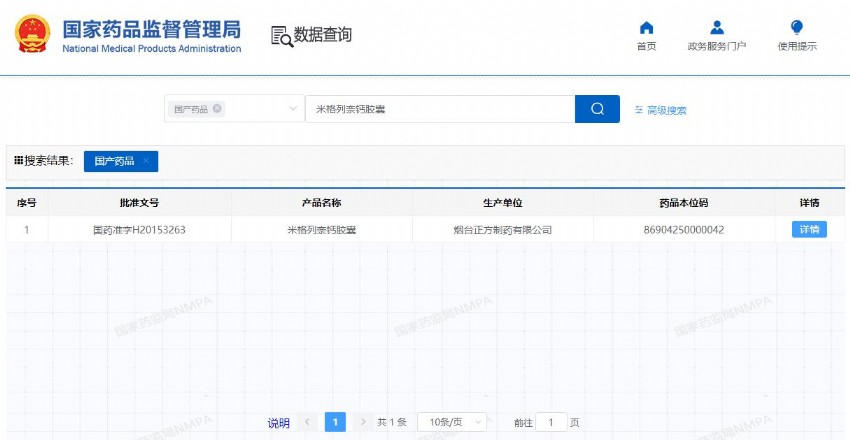Open 政务服务门户 portal icon
The image size is (850, 440).
pos(716,28)
